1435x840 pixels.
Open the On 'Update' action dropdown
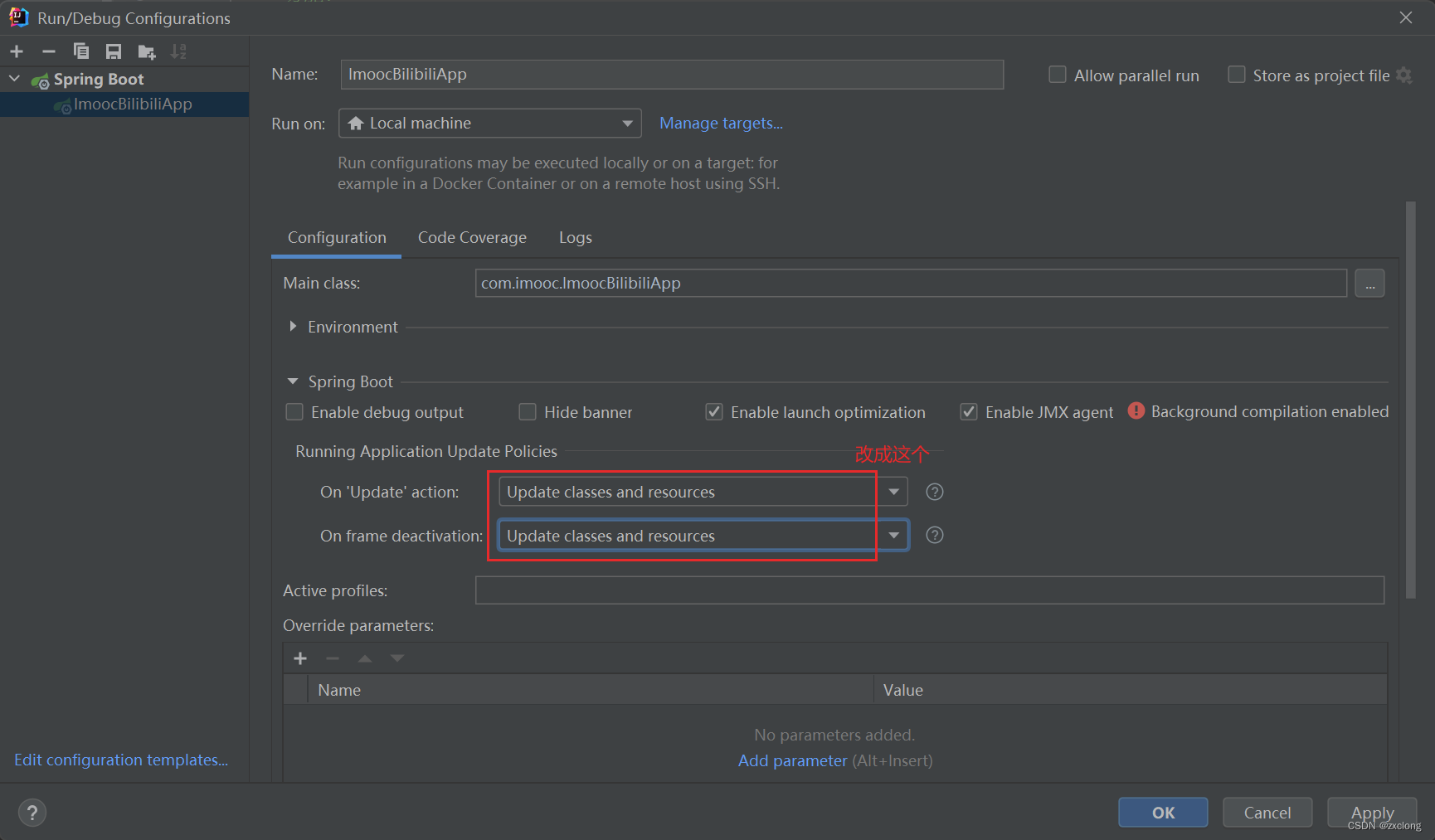[x=703, y=492]
